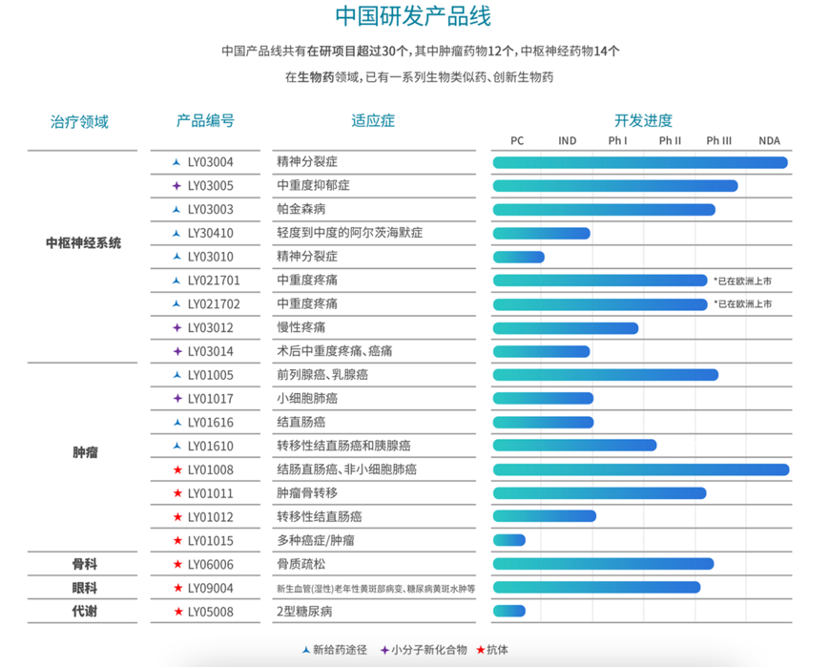The height and width of the screenshot is (668, 830).
Task: Click the purple star next to LY01017
Action: click(177, 398)
